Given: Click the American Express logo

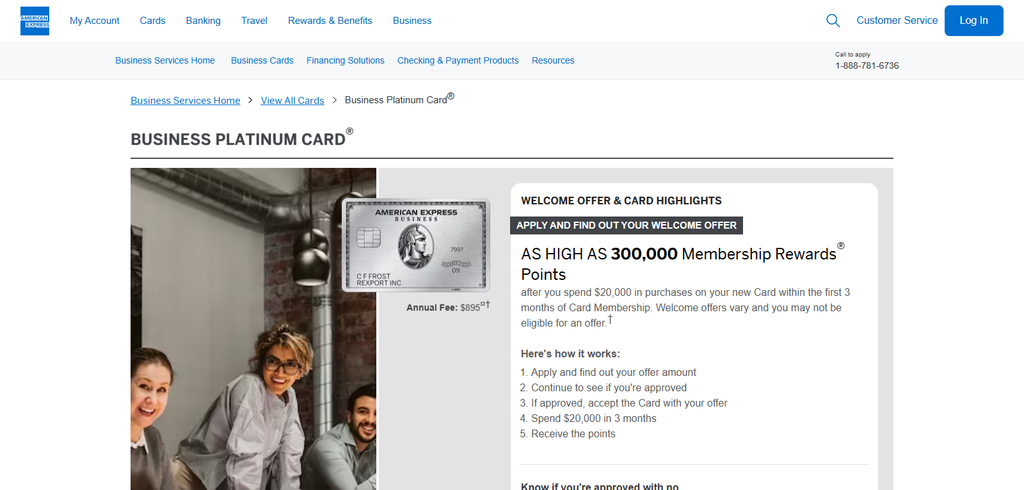Looking at the screenshot, I should point(35,21).
